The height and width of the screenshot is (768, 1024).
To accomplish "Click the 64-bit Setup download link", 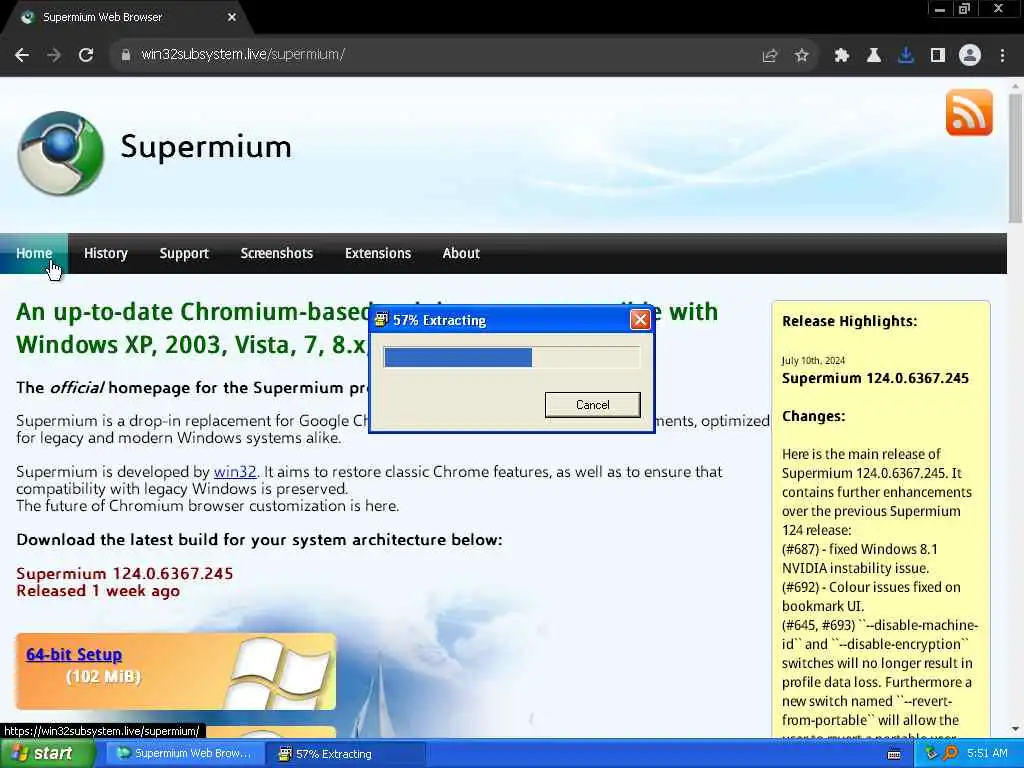I will [x=74, y=654].
